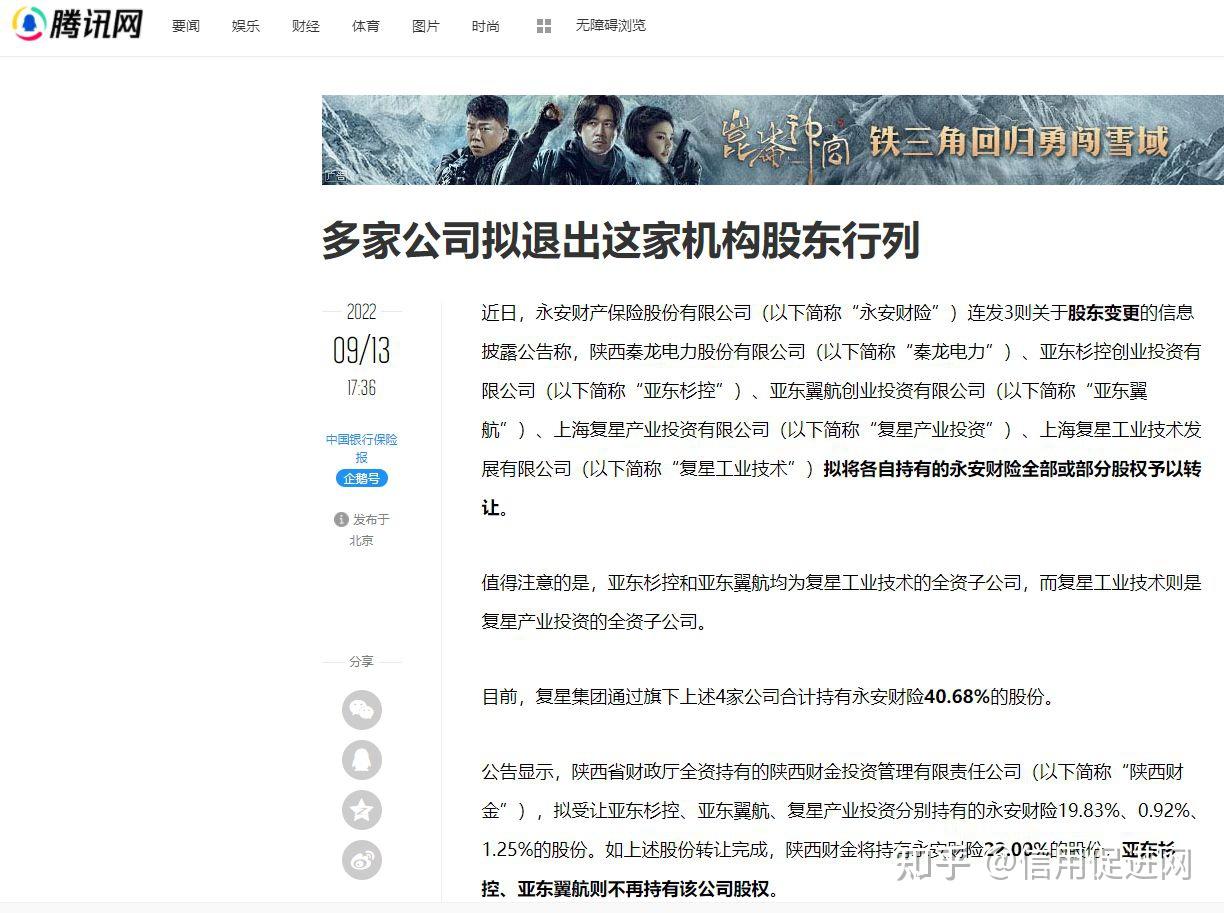Go to 财经 finance channel
The height and width of the screenshot is (913, 1224).
tap(306, 26)
